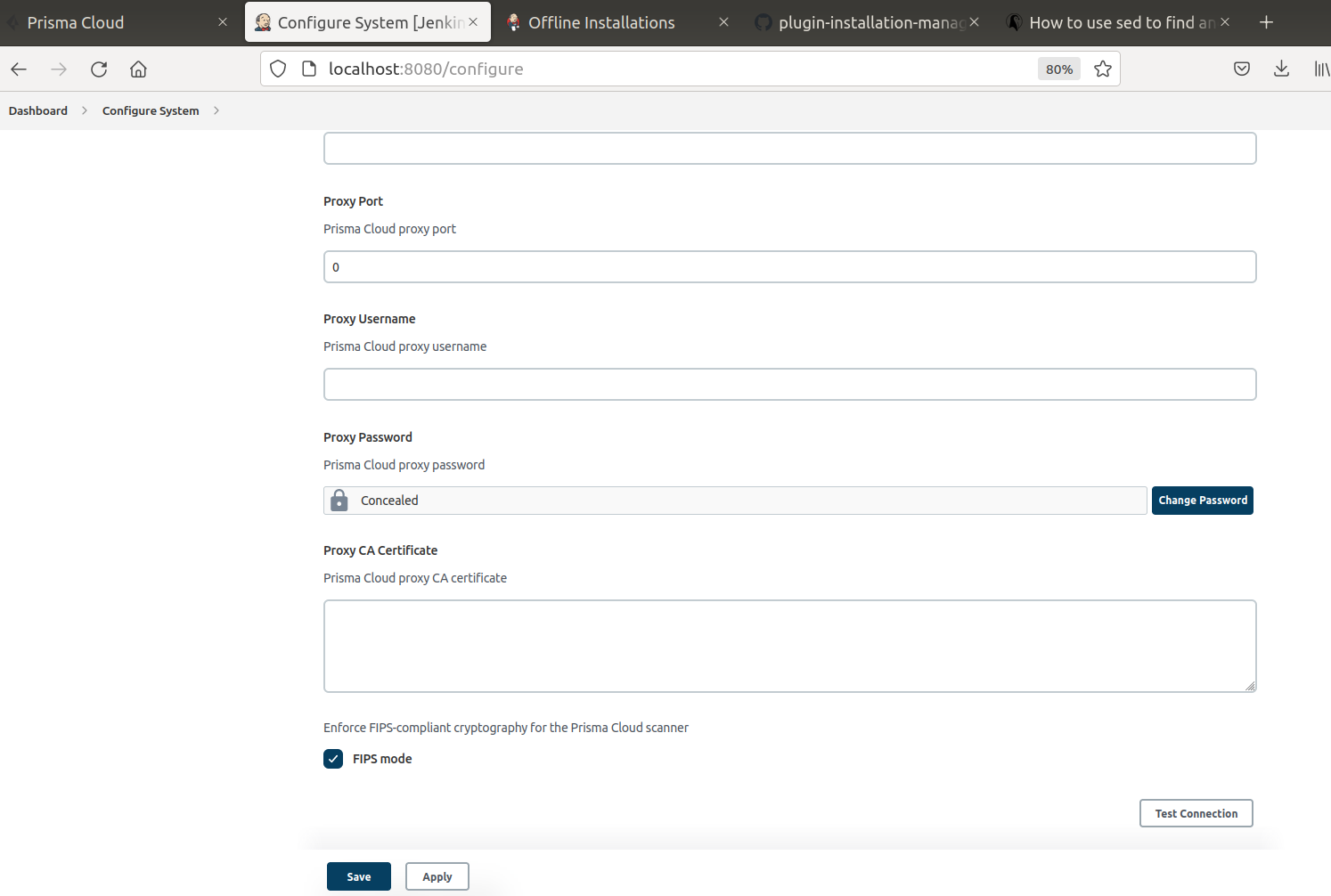The image size is (1331, 896).
Task: Switch to the Configure System tab
Action: (368, 22)
